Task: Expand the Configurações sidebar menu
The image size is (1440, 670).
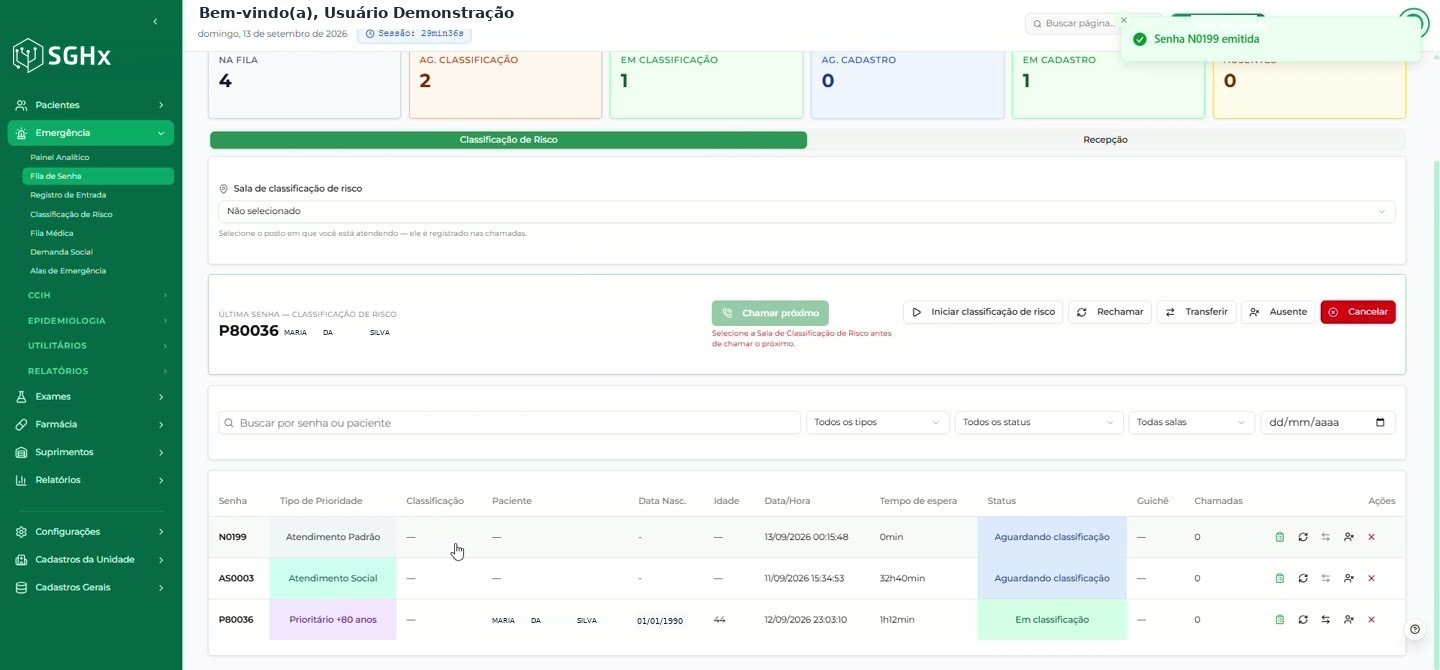Action: tap(90, 532)
